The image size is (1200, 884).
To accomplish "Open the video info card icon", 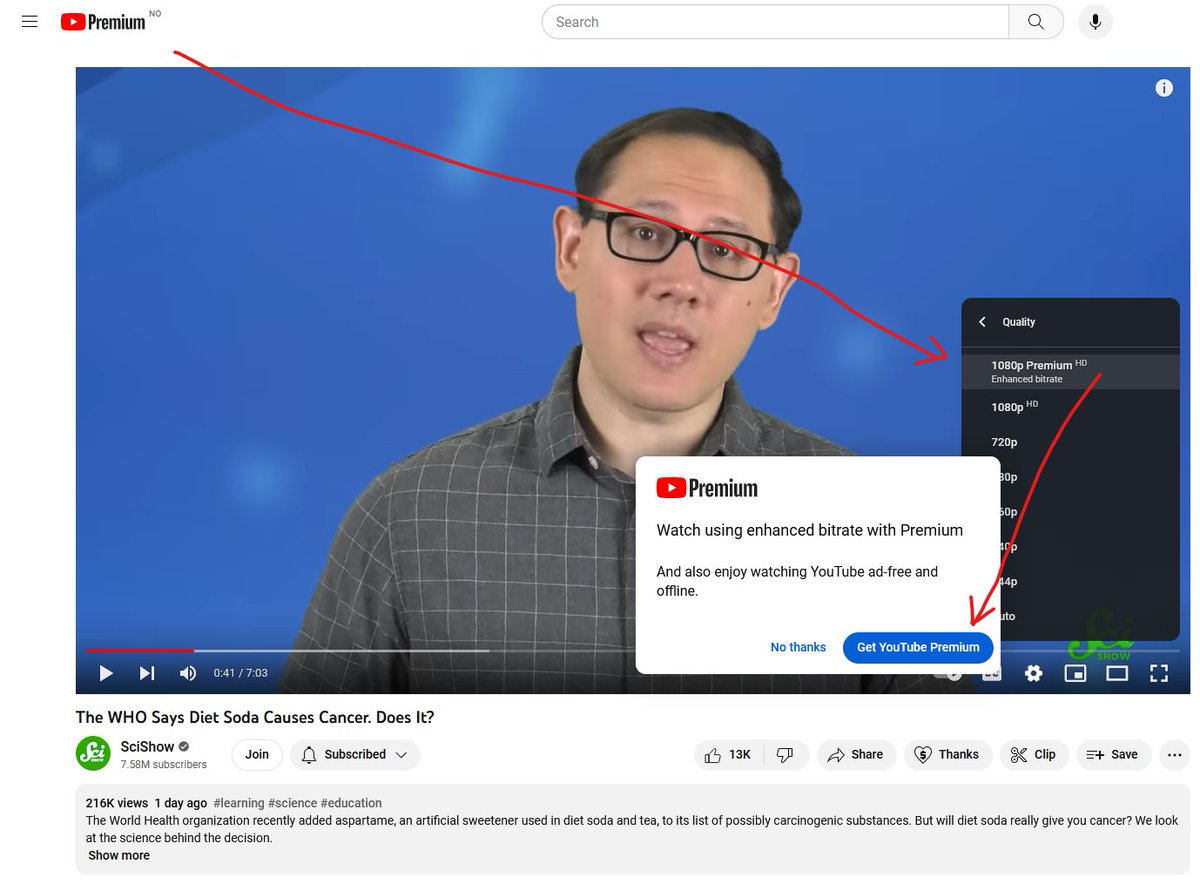I will [1164, 88].
